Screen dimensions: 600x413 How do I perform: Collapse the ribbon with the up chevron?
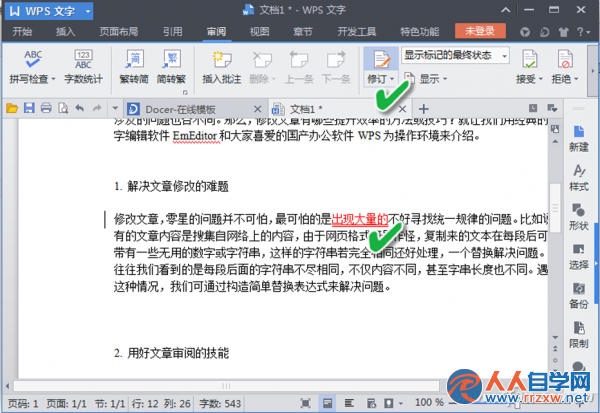click(505, 10)
